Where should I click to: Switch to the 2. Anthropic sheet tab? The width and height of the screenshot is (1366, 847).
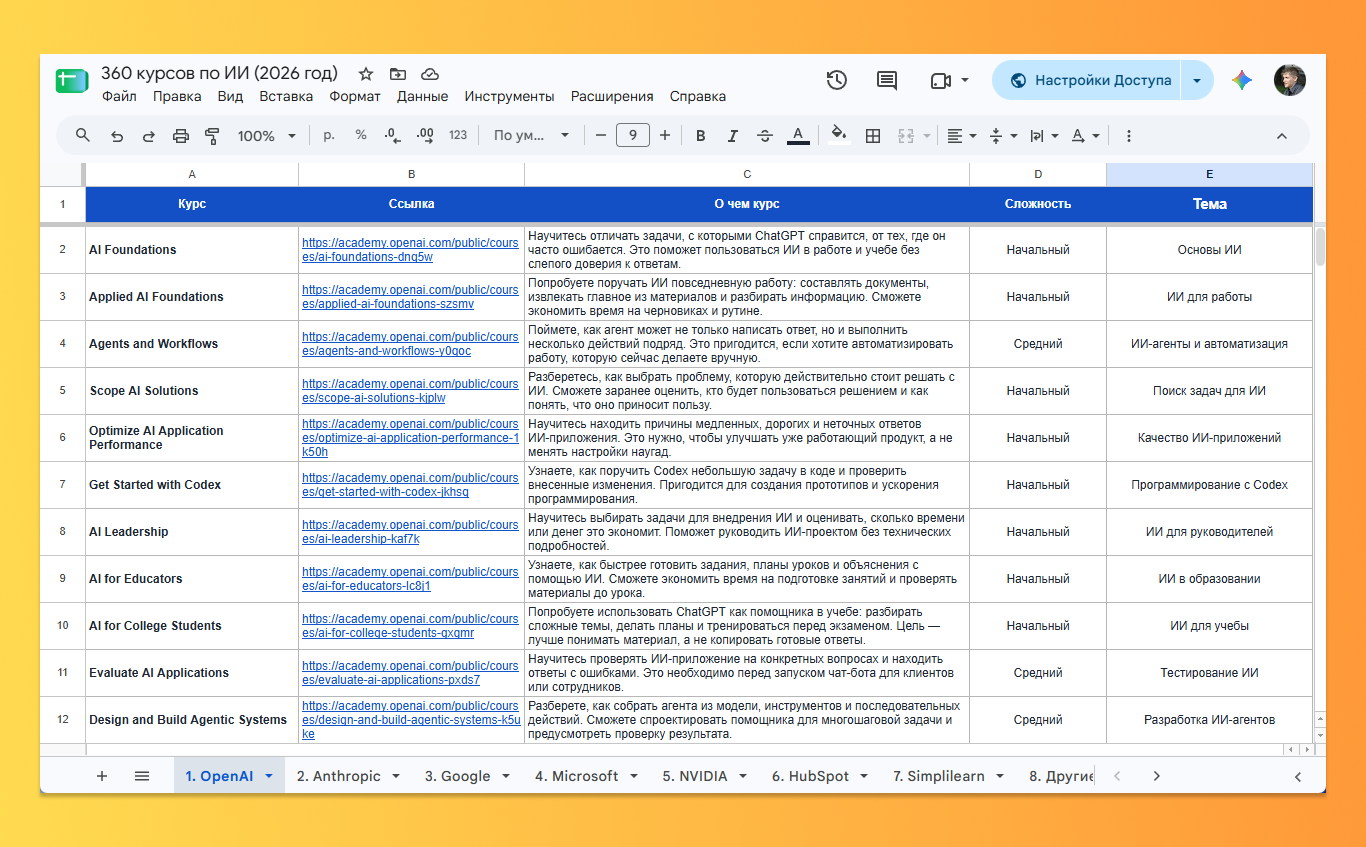(x=339, y=776)
